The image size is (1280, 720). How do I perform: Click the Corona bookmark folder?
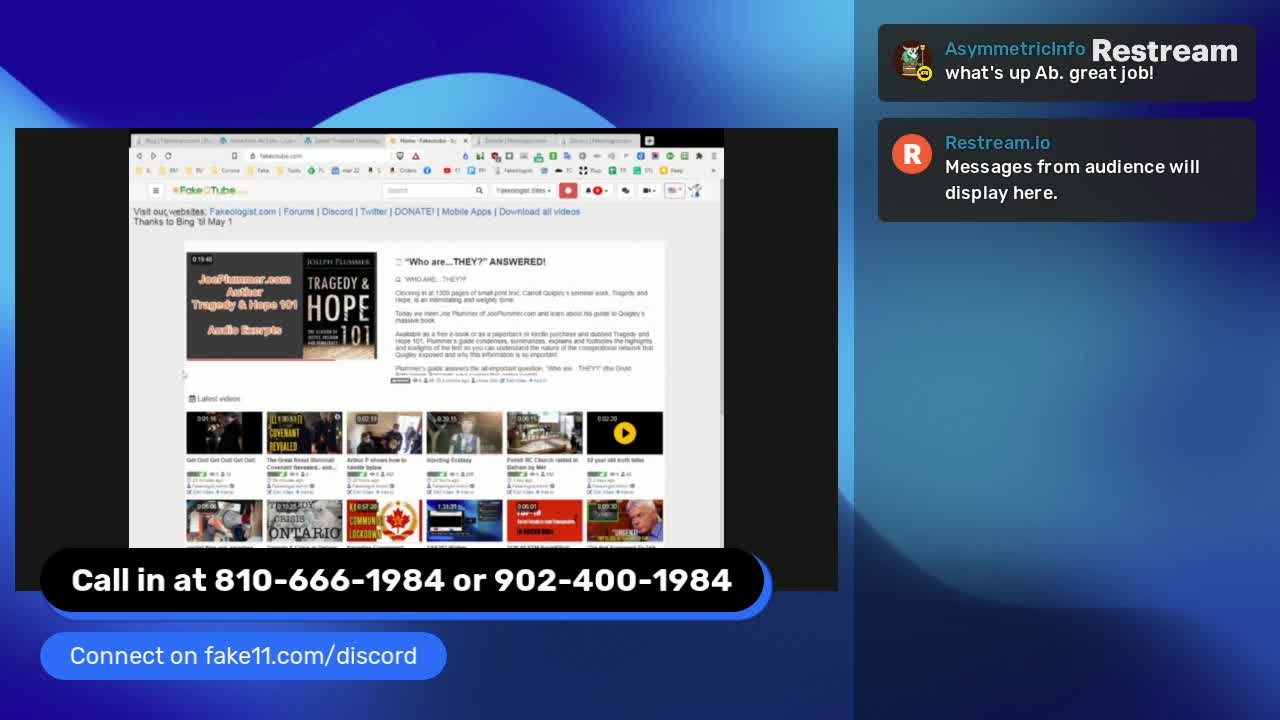pos(225,171)
